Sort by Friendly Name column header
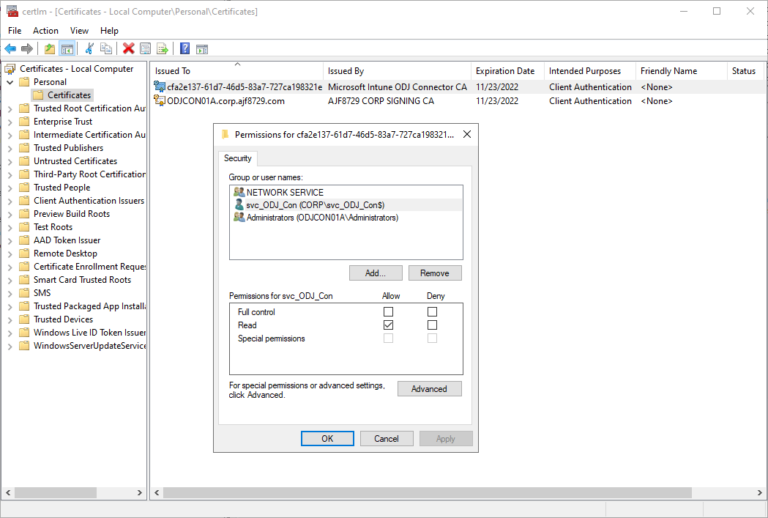768x518 pixels. (681, 71)
